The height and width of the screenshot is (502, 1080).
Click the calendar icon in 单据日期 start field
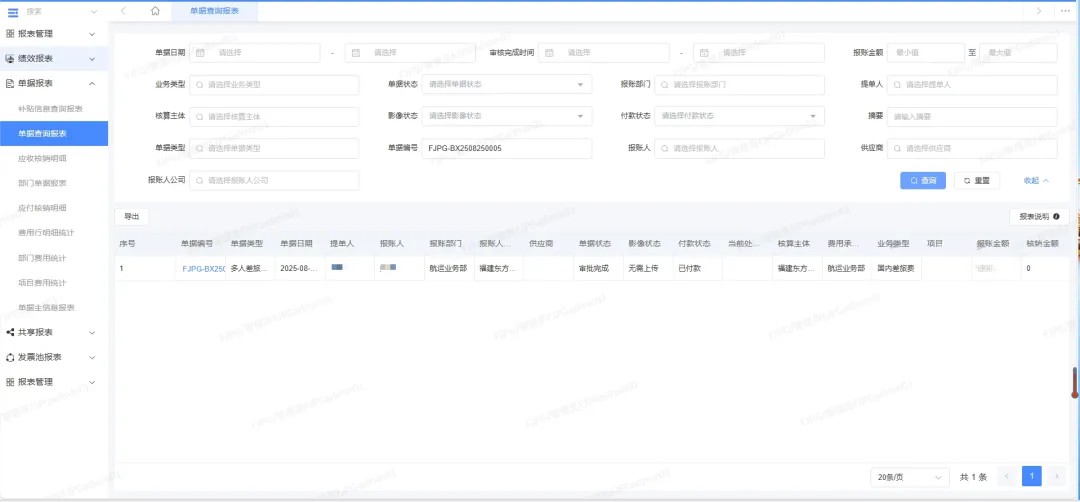200,53
